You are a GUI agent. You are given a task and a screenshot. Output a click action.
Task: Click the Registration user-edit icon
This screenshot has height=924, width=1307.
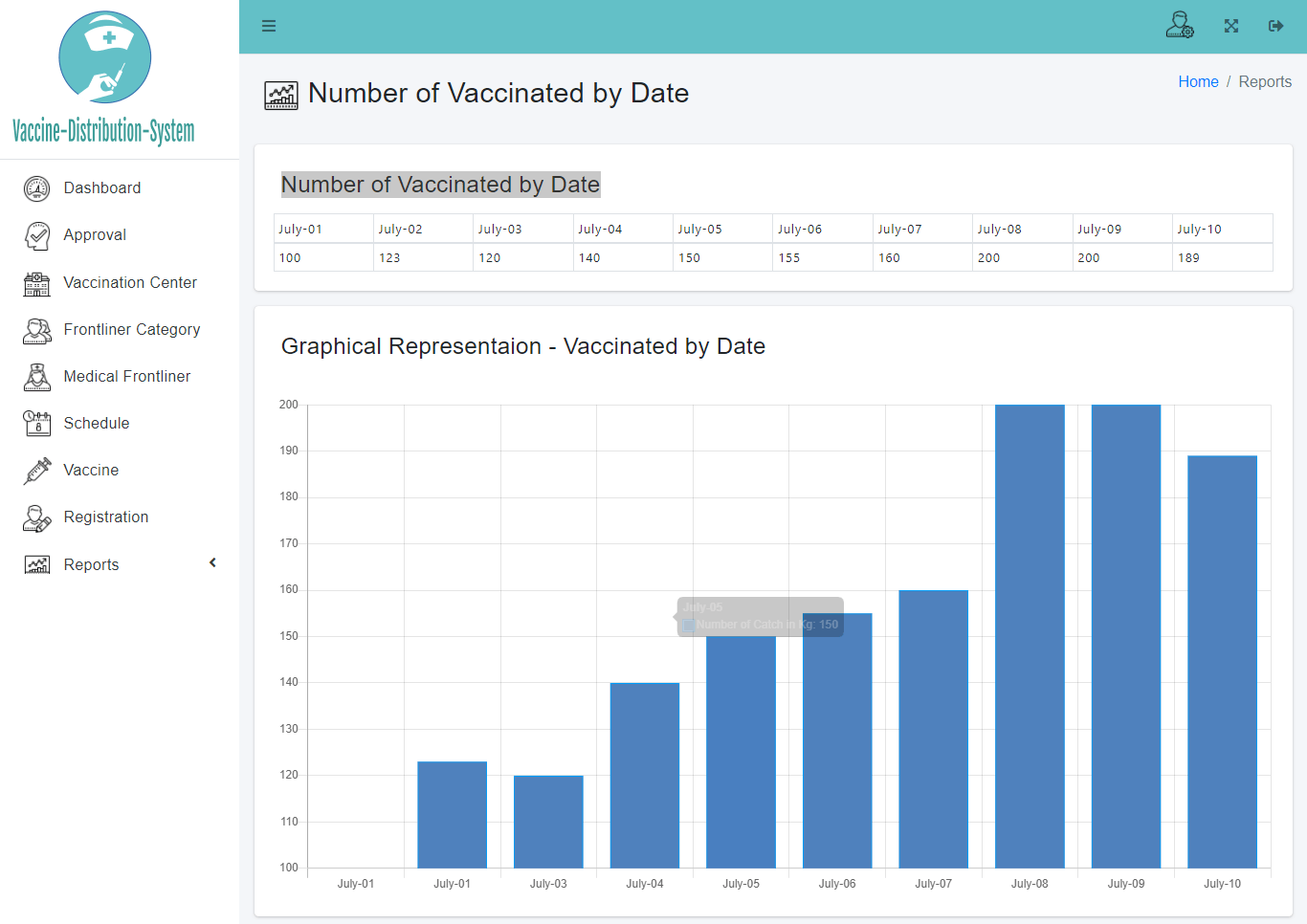36,517
